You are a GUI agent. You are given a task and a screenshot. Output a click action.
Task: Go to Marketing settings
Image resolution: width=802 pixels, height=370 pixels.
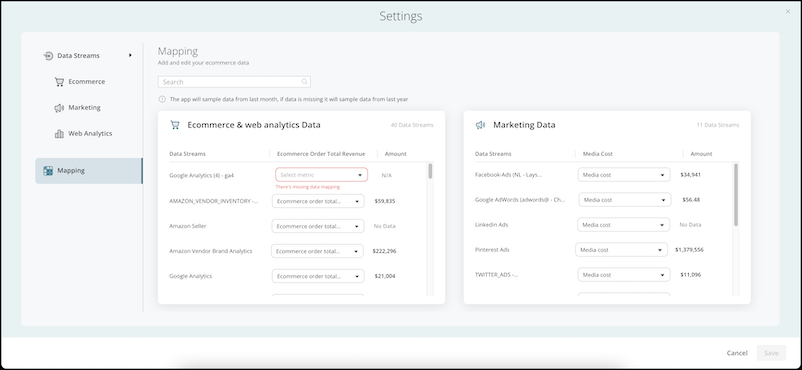click(x=84, y=108)
